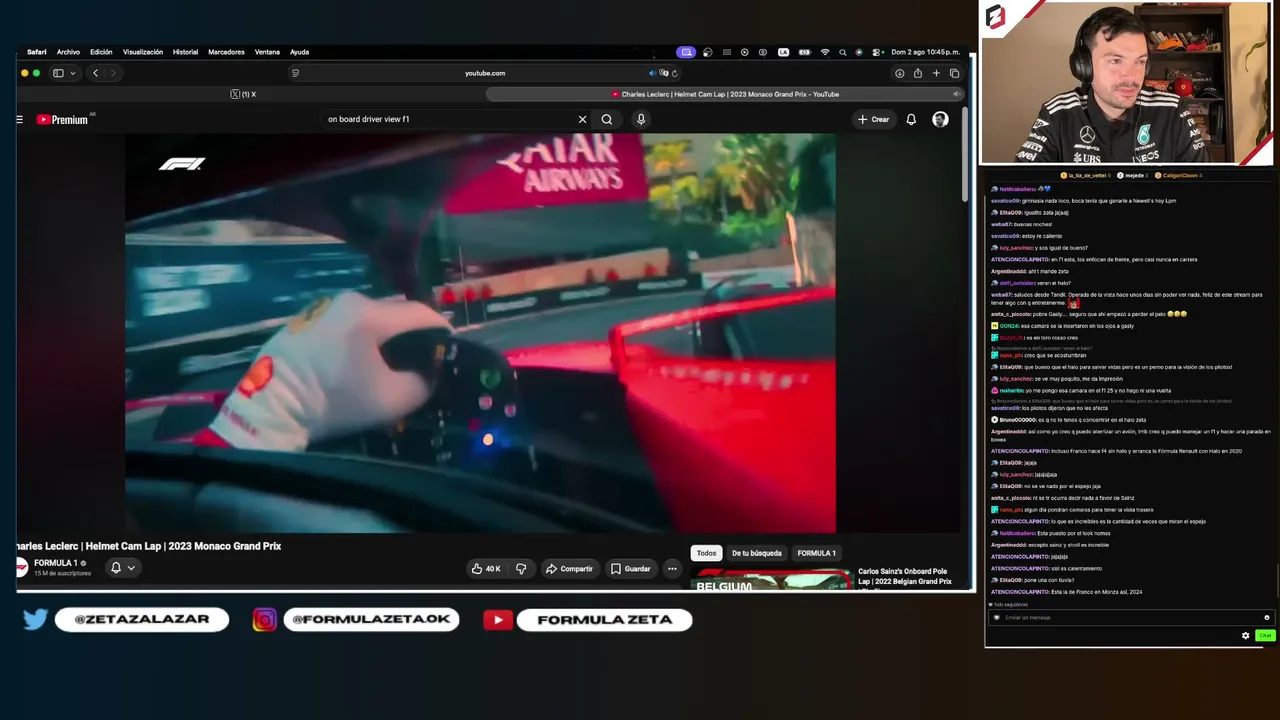This screenshot has height=720, width=1280.
Task: Open a new Safari tab
Action: point(936,73)
